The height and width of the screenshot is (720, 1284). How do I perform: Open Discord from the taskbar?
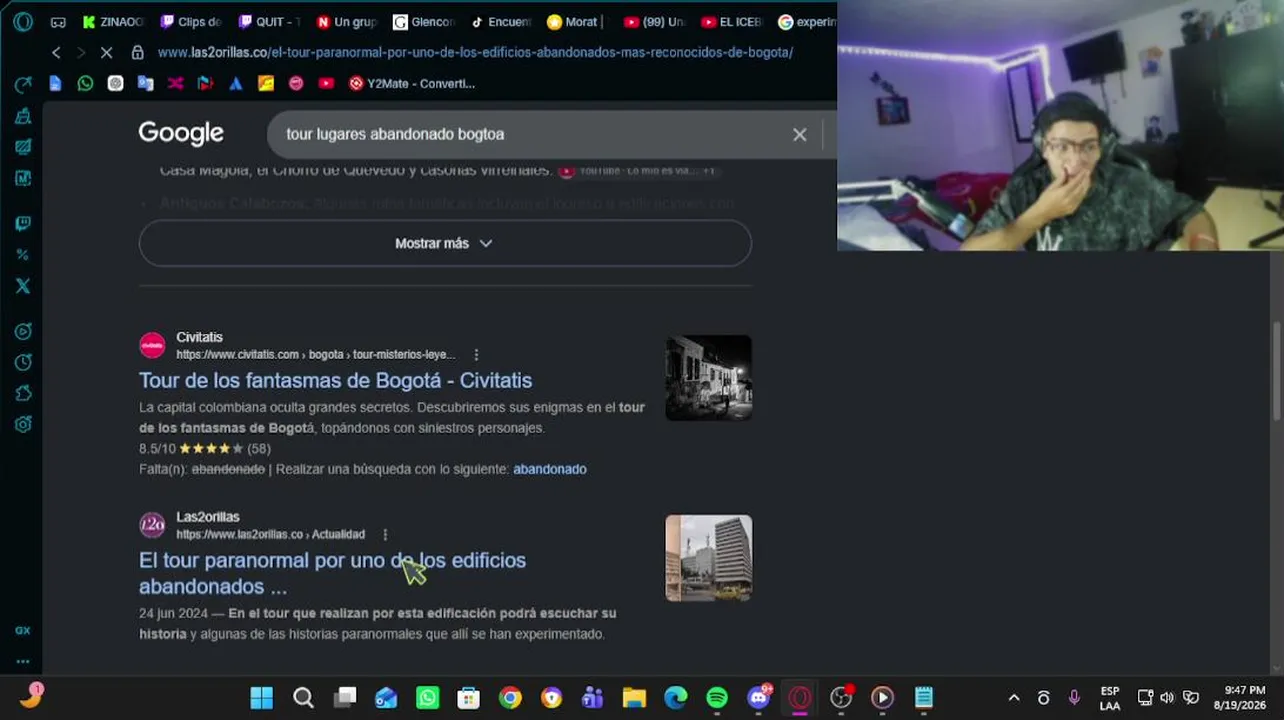pyautogui.click(x=759, y=697)
